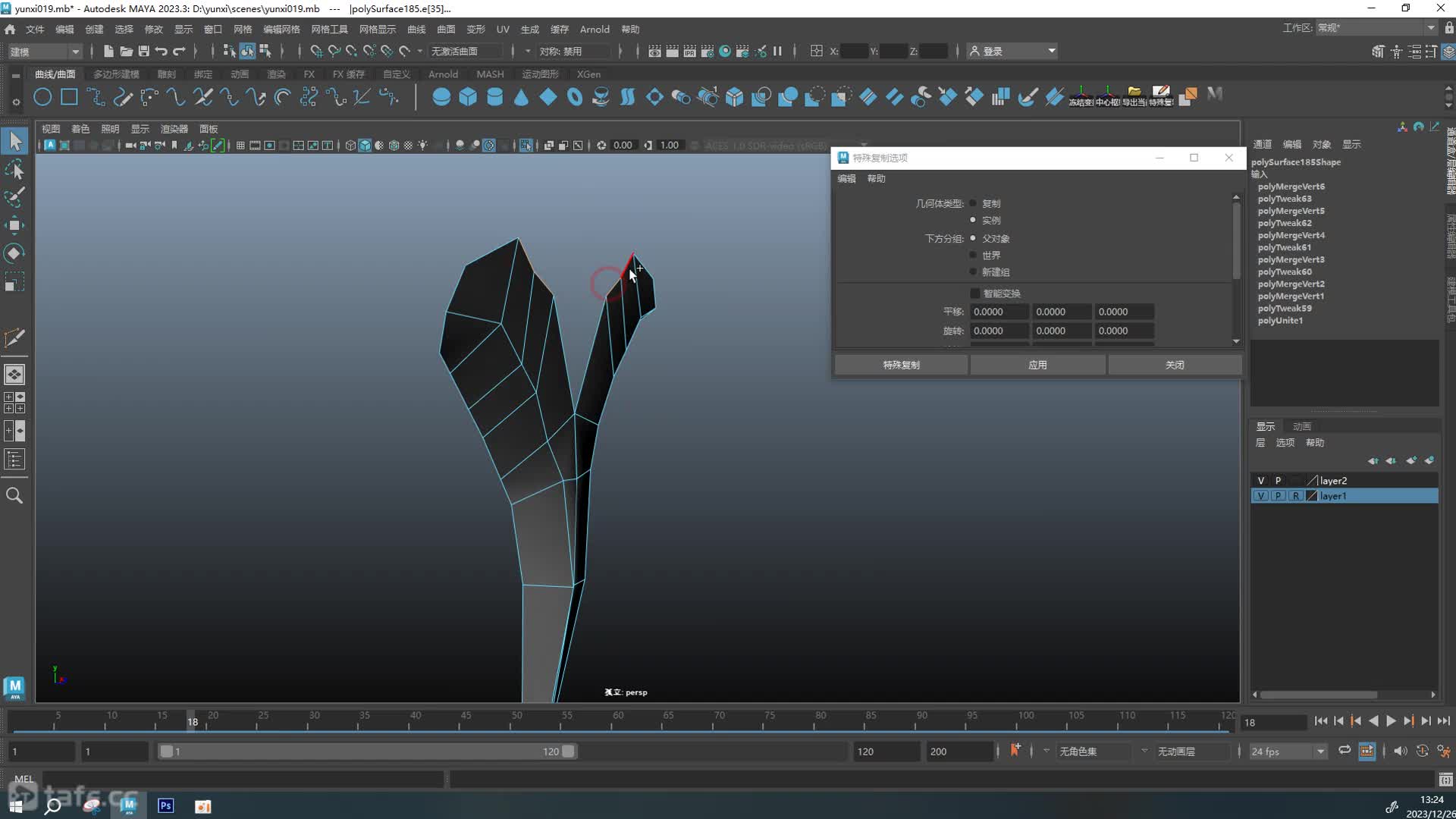Click the Undo arrow icon

tap(161, 51)
